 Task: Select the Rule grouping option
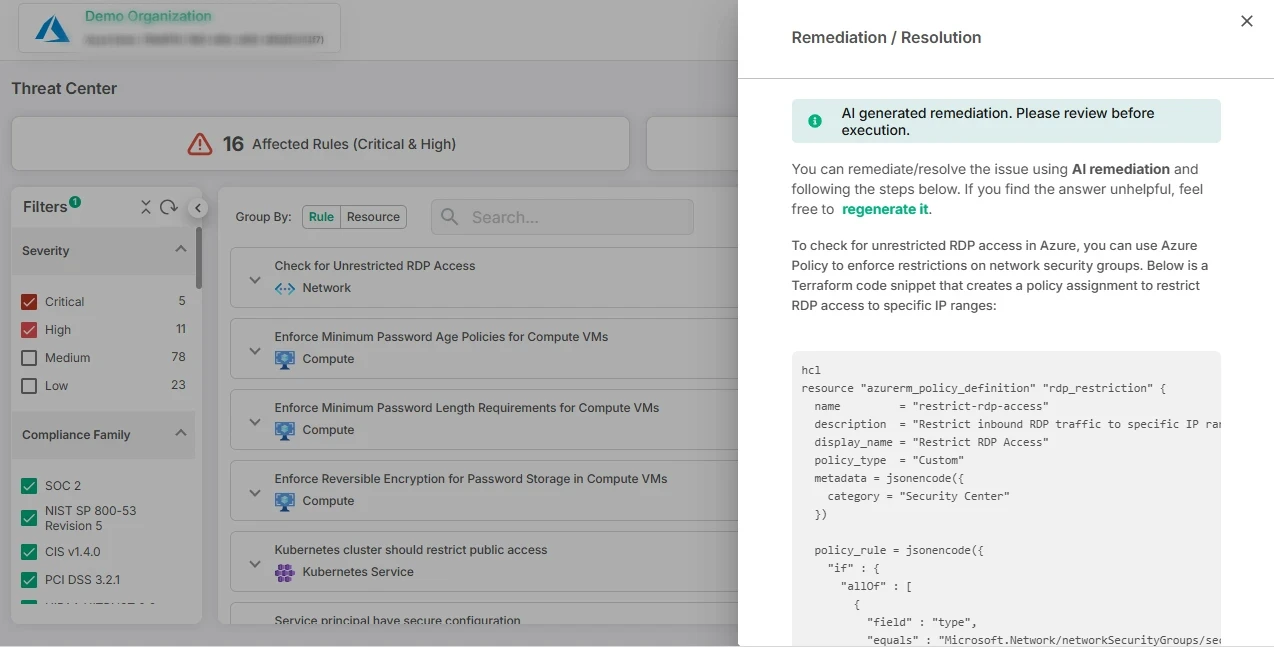(x=321, y=217)
